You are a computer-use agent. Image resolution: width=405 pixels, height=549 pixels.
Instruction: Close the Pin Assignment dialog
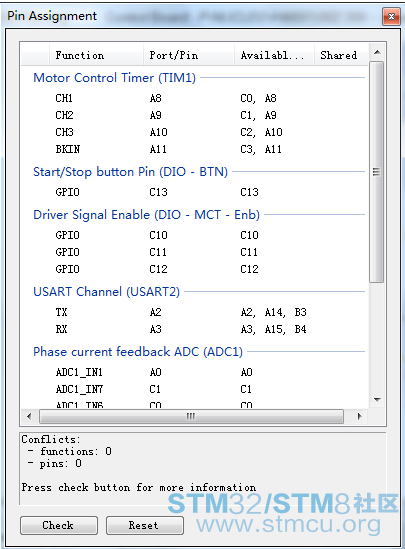pos(391,16)
